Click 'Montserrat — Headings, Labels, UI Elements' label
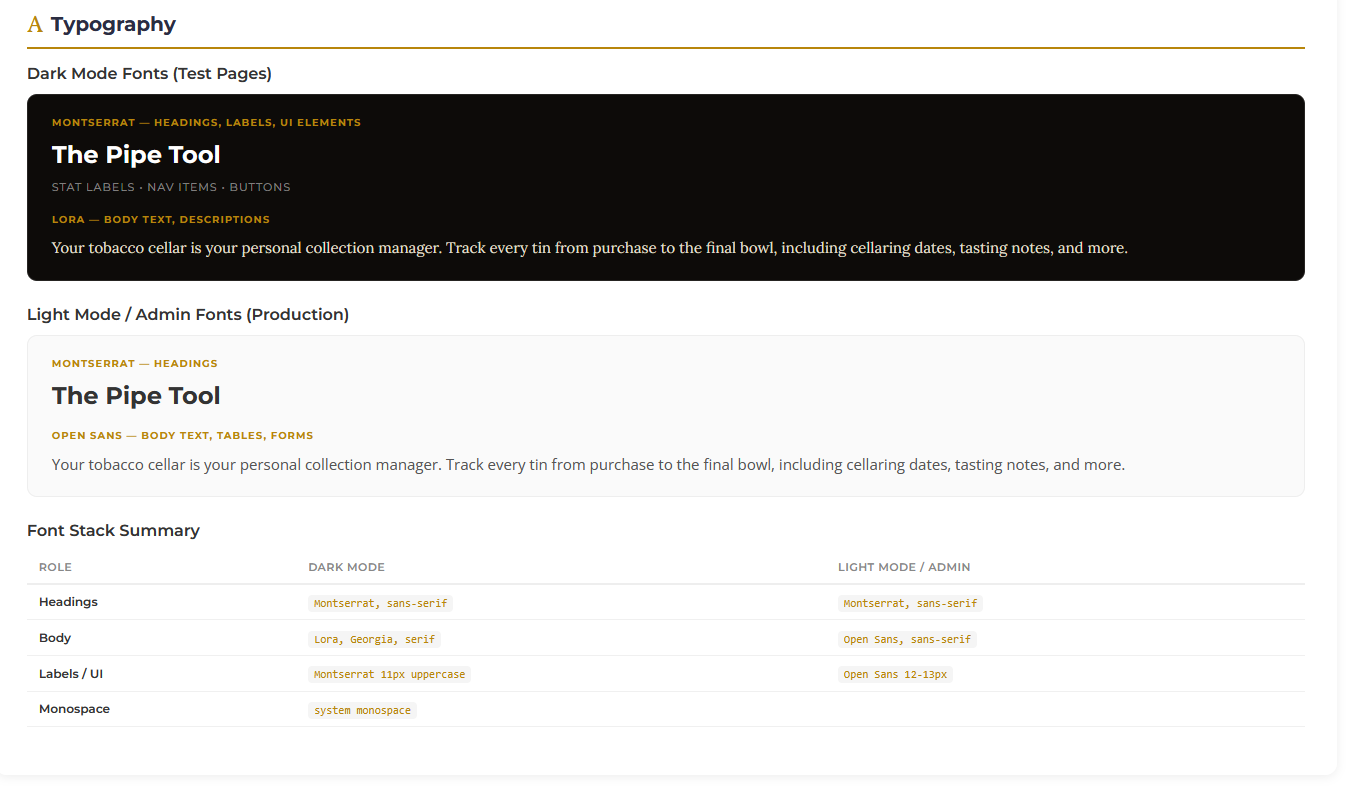 [206, 123]
